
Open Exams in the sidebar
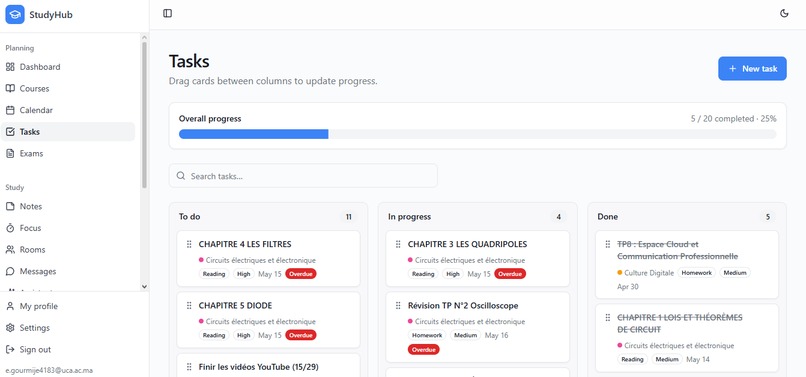[68, 153]
